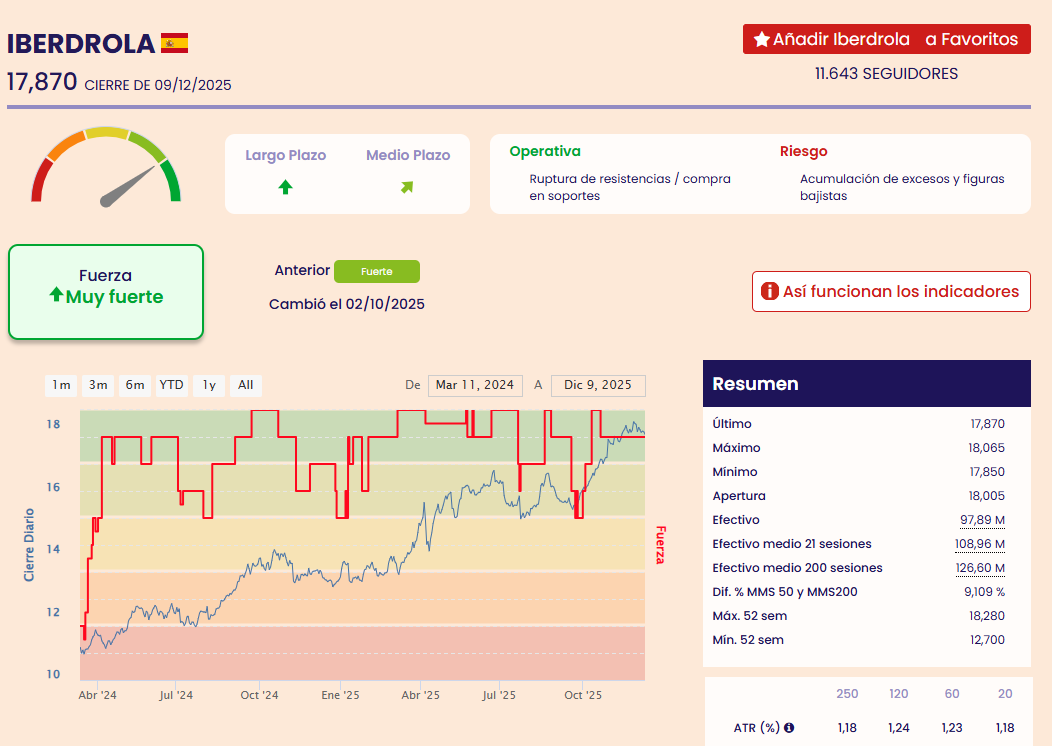Click the Fuerza axis label on chart
This screenshot has width=1052, height=746.
click(x=660, y=545)
